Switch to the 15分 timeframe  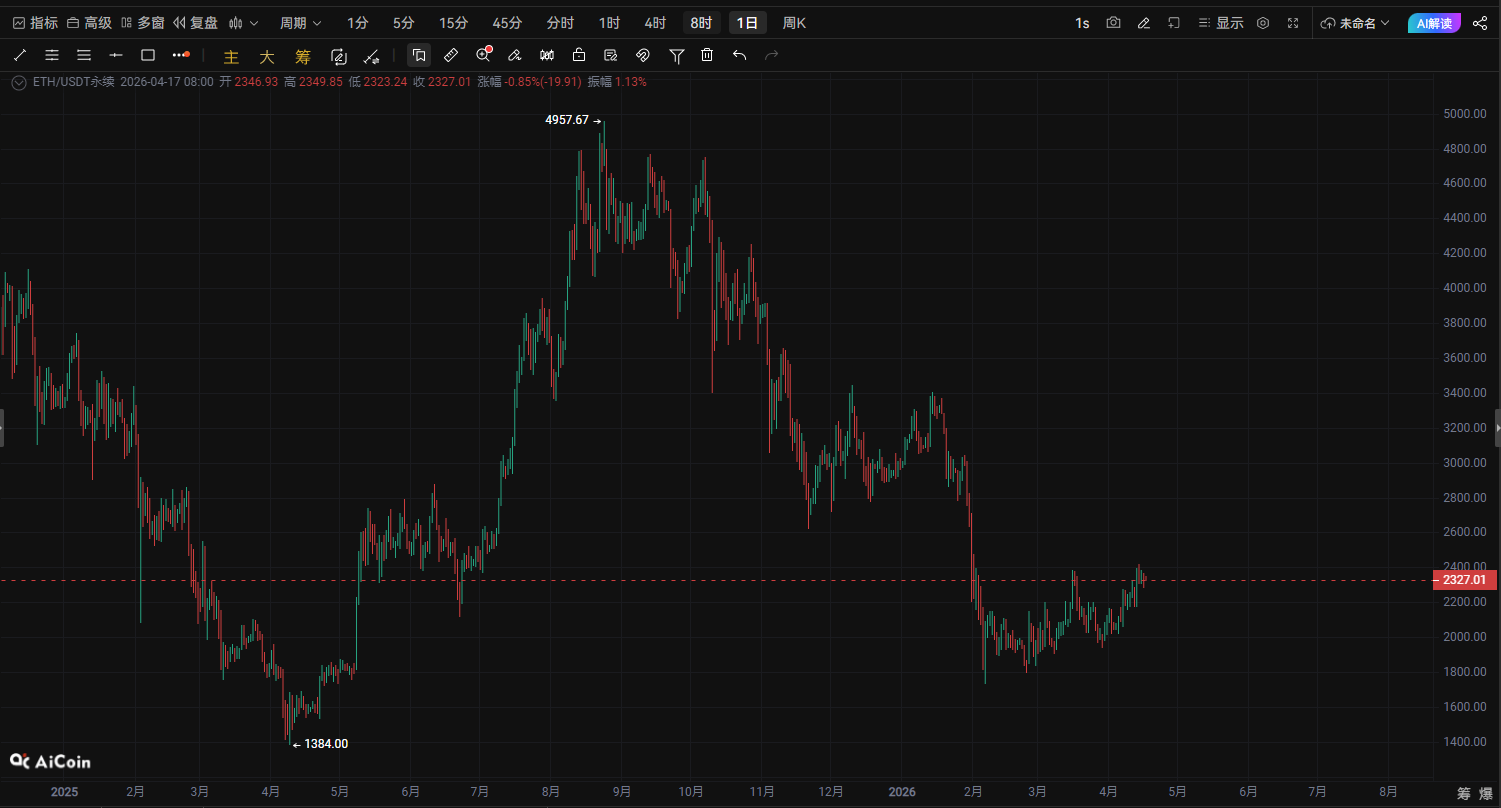tap(453, 23)
